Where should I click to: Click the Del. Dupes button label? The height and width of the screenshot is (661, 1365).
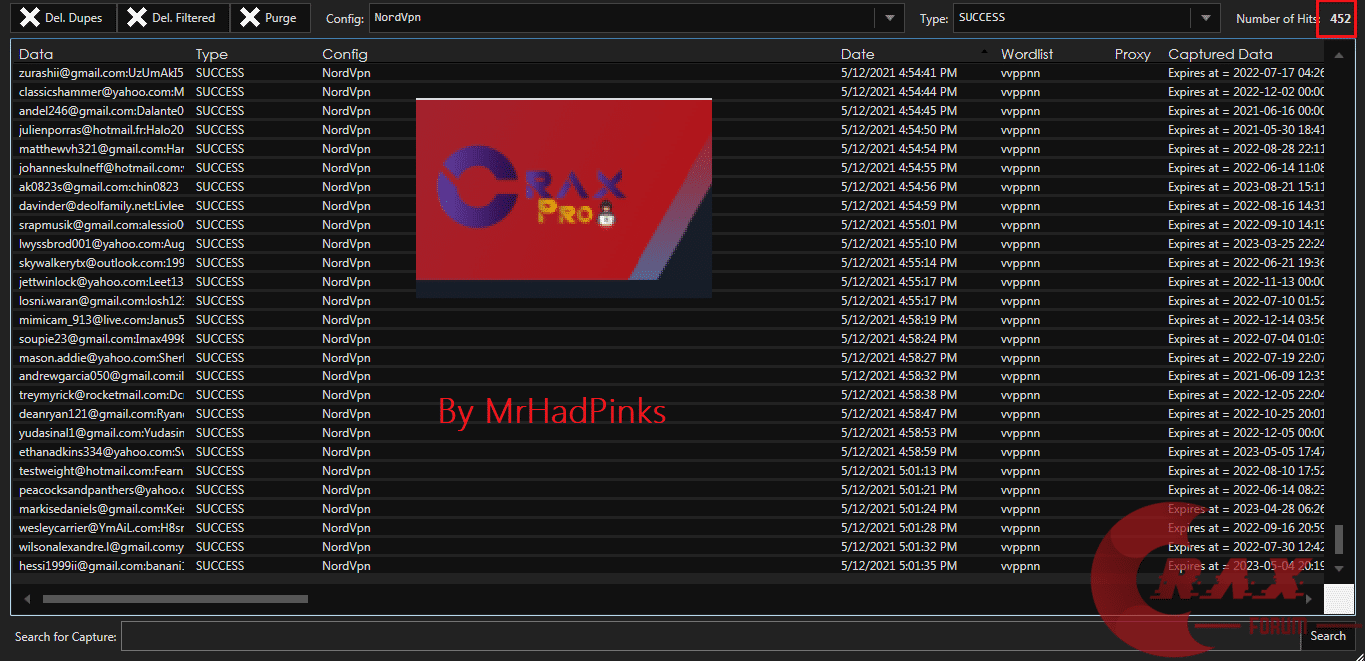pos(73,18)
